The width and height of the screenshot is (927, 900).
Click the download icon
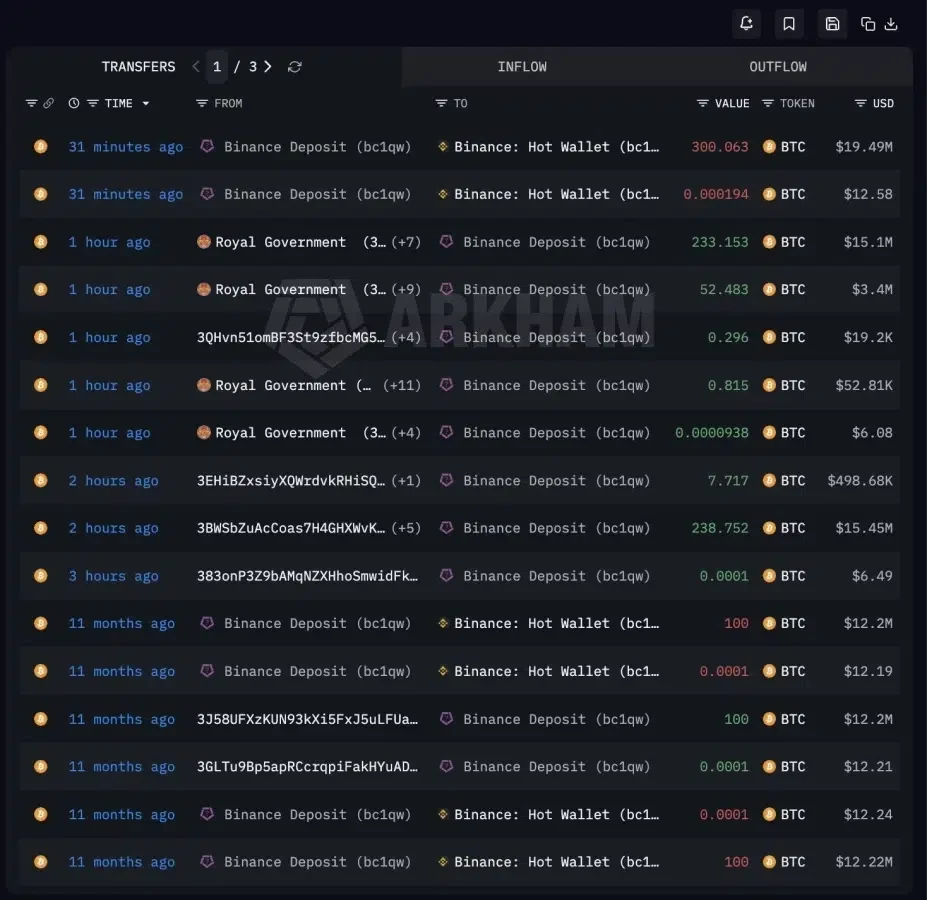point(891,24)
